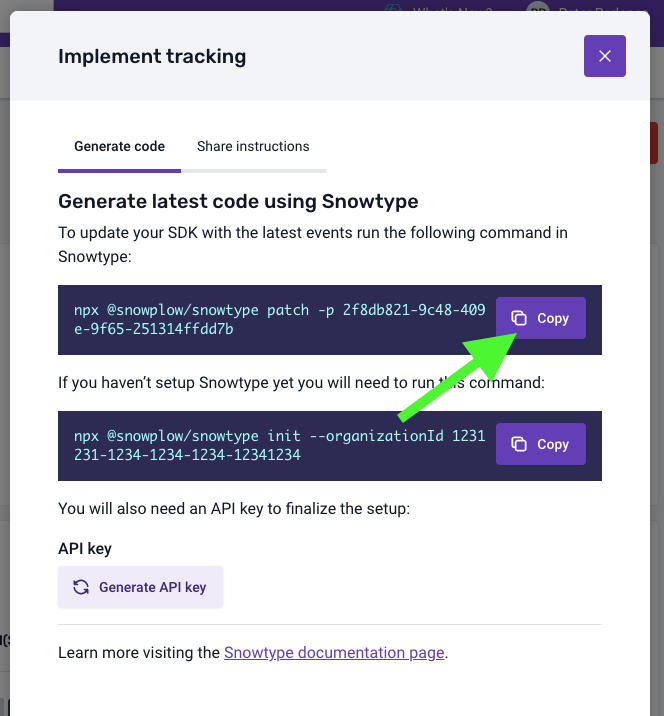Click the copy icon beside init command
Viewport: 664px width, 716px height.
pos(519,444)
